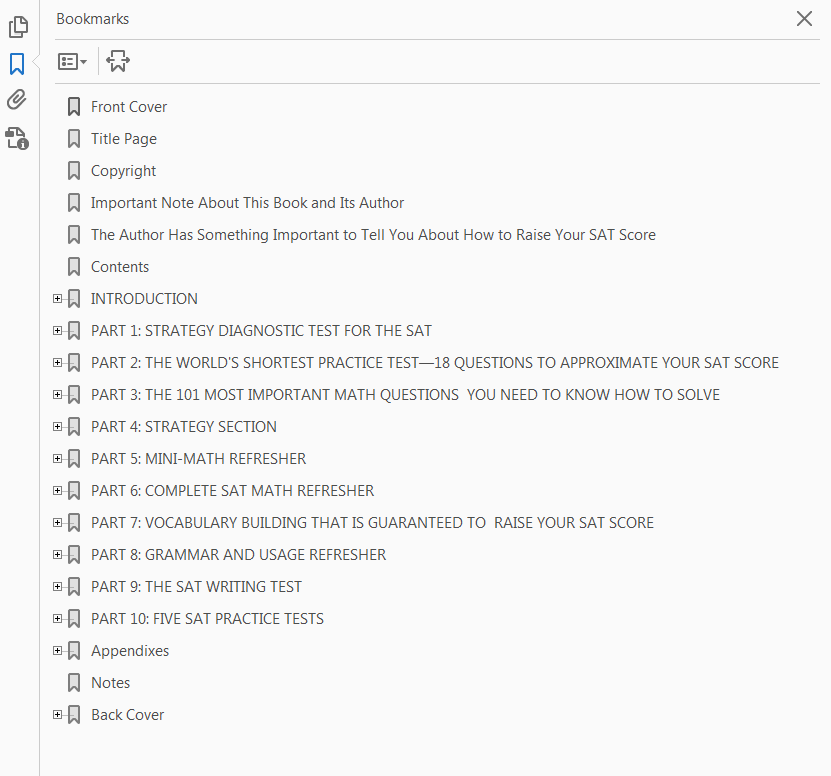Select the Back Cover bookmark text
Screen dimensions: 831x776
[x=127, y=715]
